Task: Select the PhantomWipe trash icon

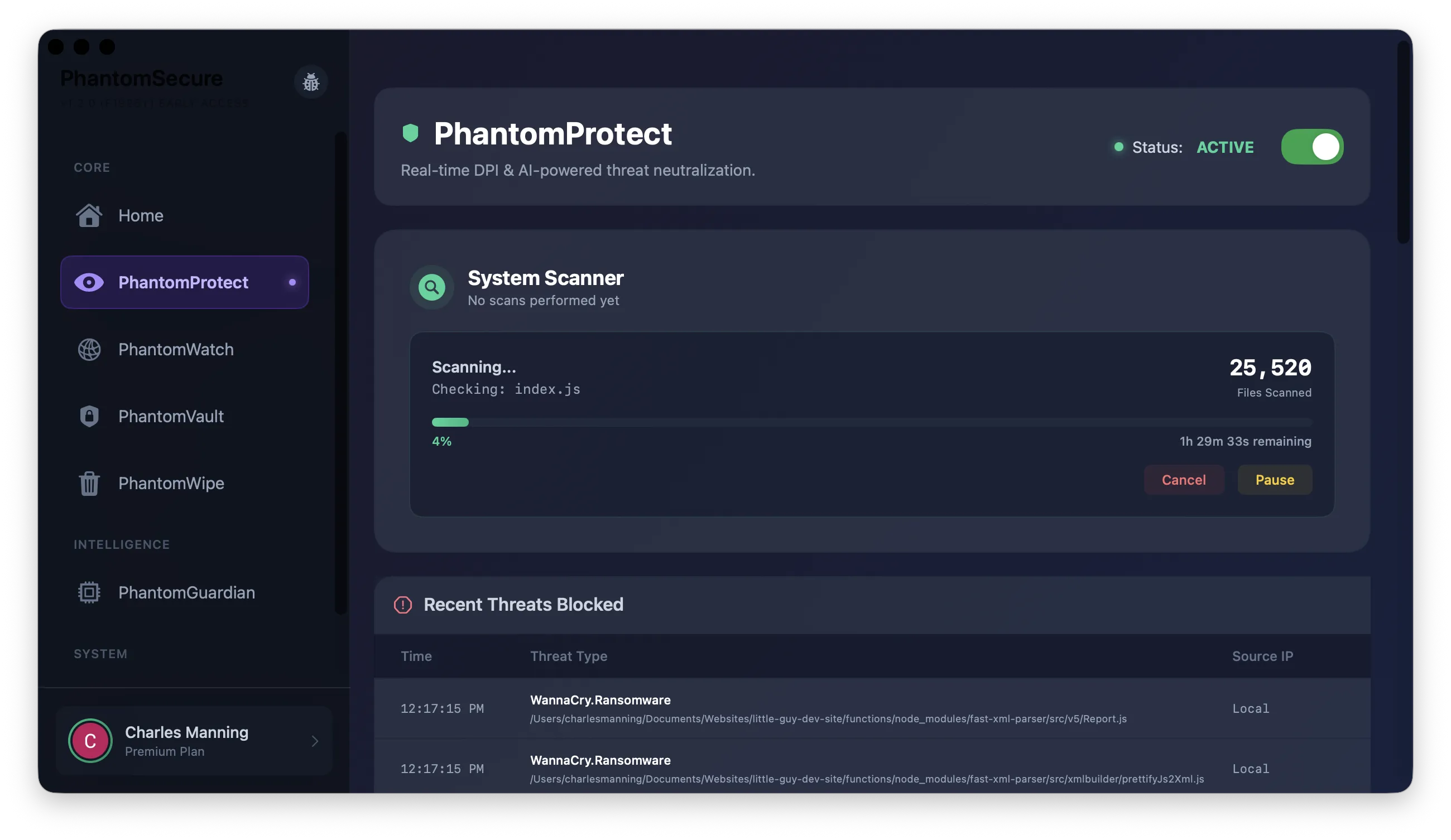Action: [x=89, y=483]
